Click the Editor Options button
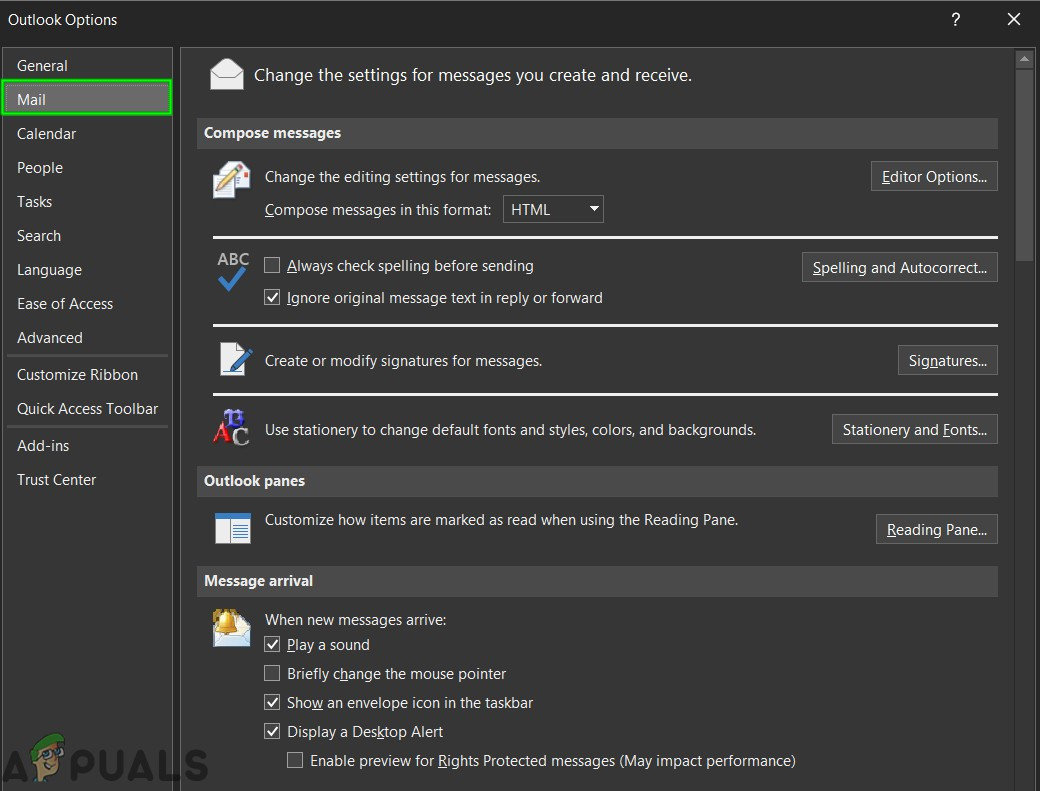 point(934,177)
